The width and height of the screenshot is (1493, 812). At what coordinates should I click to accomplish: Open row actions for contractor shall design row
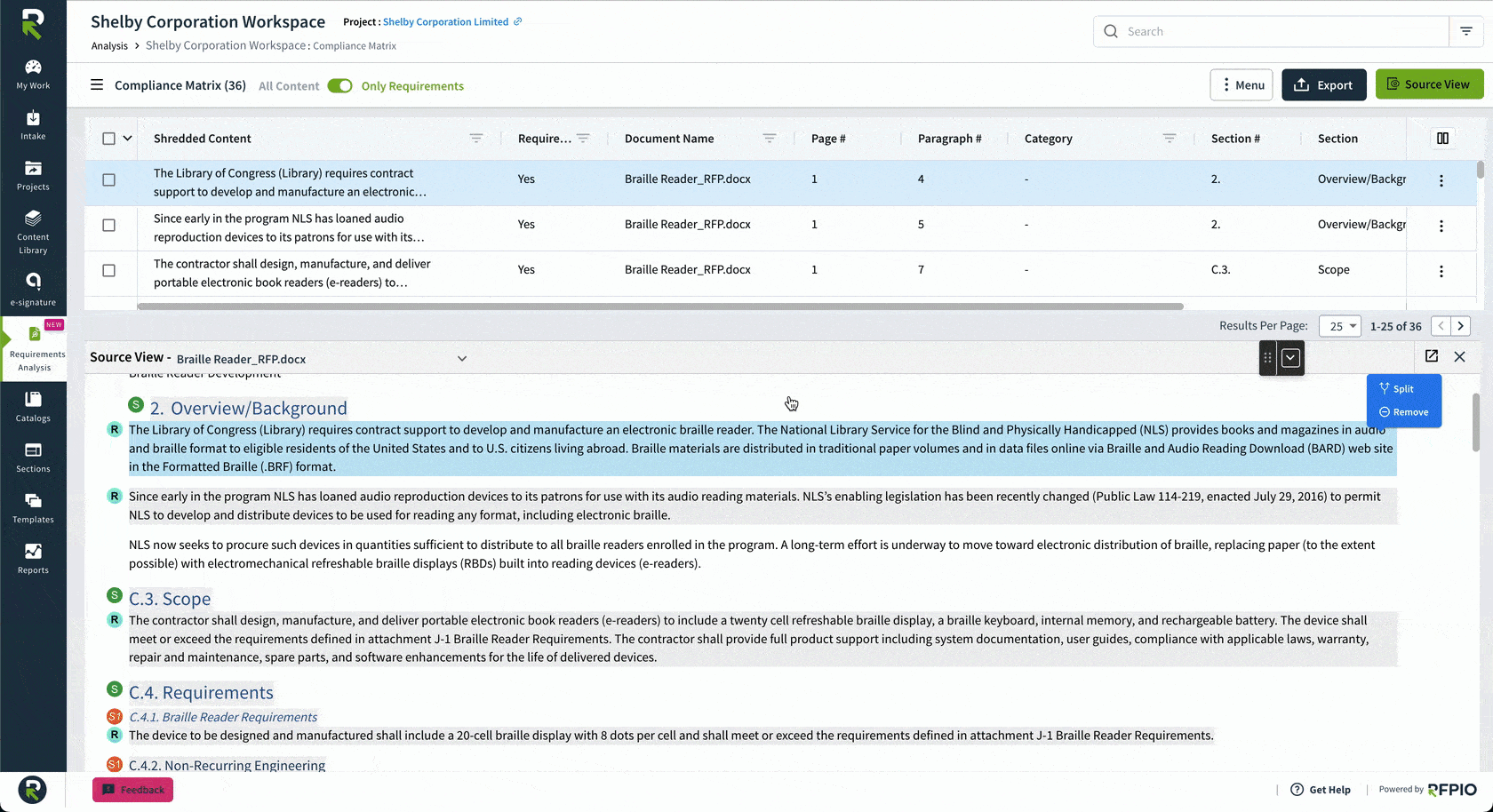(1441, 271)
